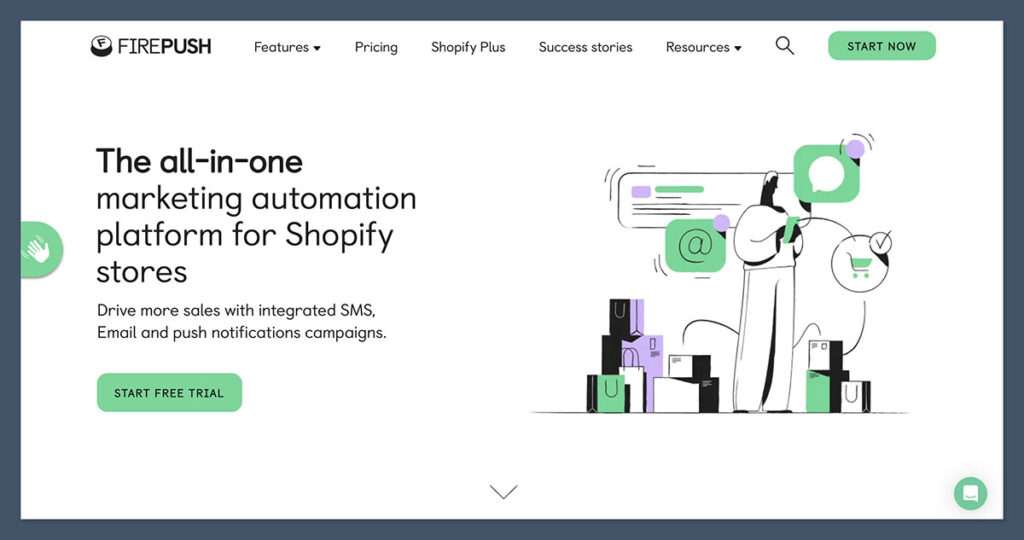This screenshot has height=540, width=1024.
Task: Click the headline 'The all-in-one'
Action: (199, 161)
